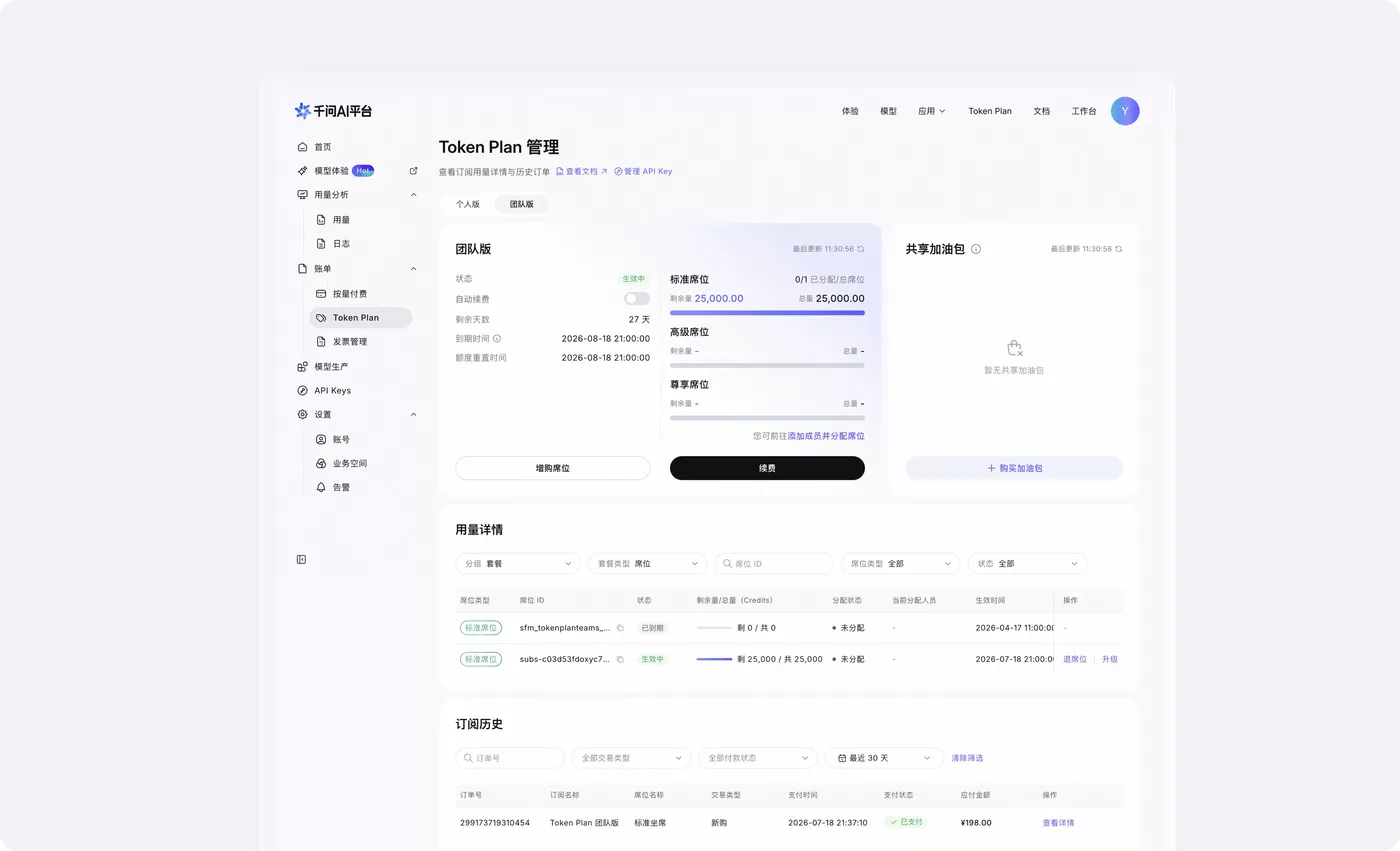Click the search icon in 订单号 field
This screenshot has height=851, width=1400.
468,758
